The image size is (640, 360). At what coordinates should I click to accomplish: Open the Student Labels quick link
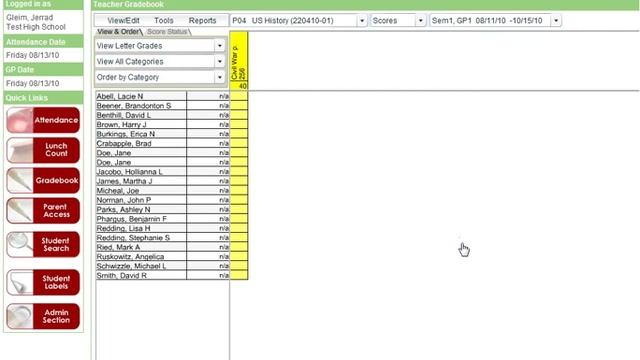[43, 282]
